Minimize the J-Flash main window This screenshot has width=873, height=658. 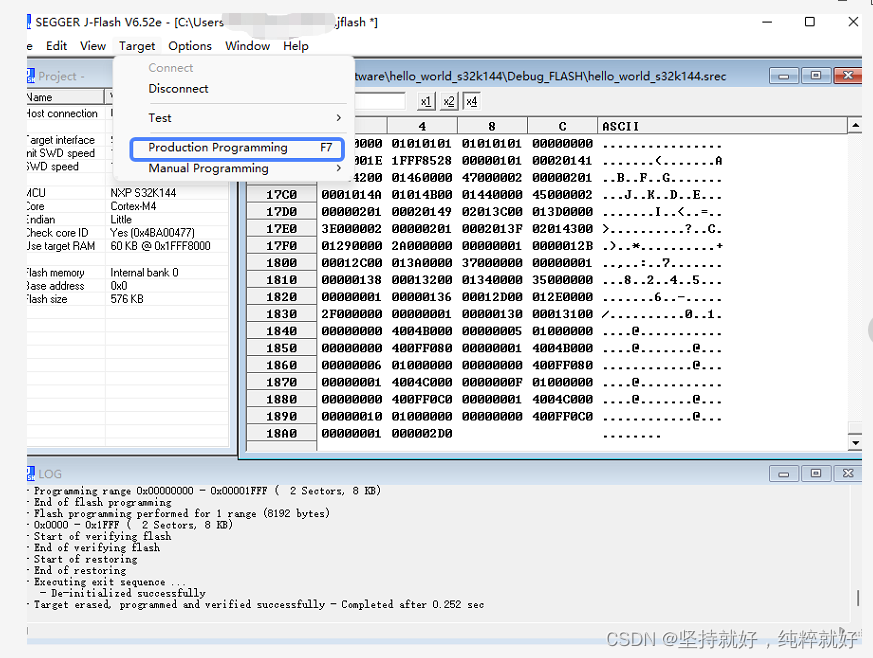point(767,22)
